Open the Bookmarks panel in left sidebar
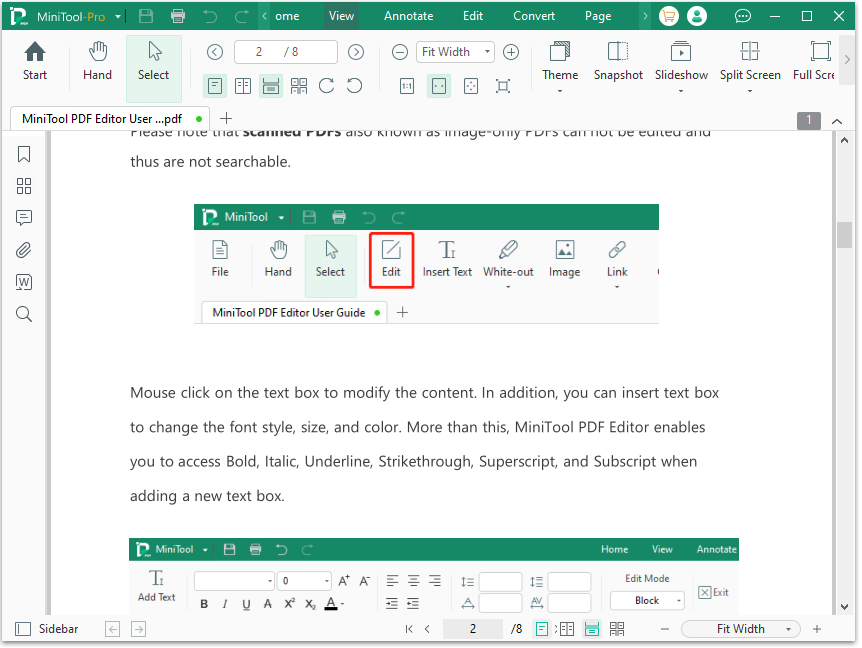Viewport: 862px width, 648px height. click(x=24, y=154)
